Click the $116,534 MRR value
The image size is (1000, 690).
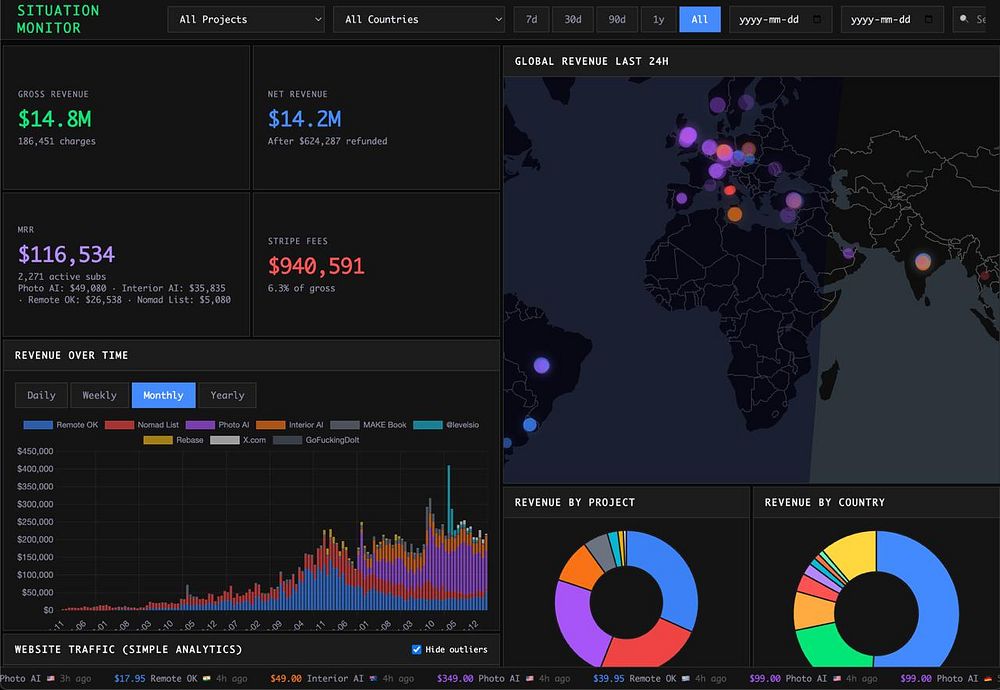click(66, 254)
